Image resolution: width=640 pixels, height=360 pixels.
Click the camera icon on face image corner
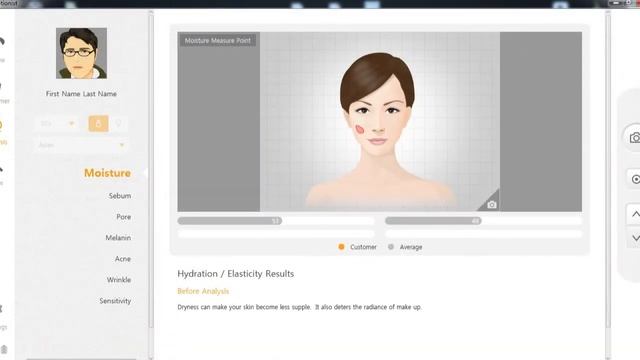(492, 204)
